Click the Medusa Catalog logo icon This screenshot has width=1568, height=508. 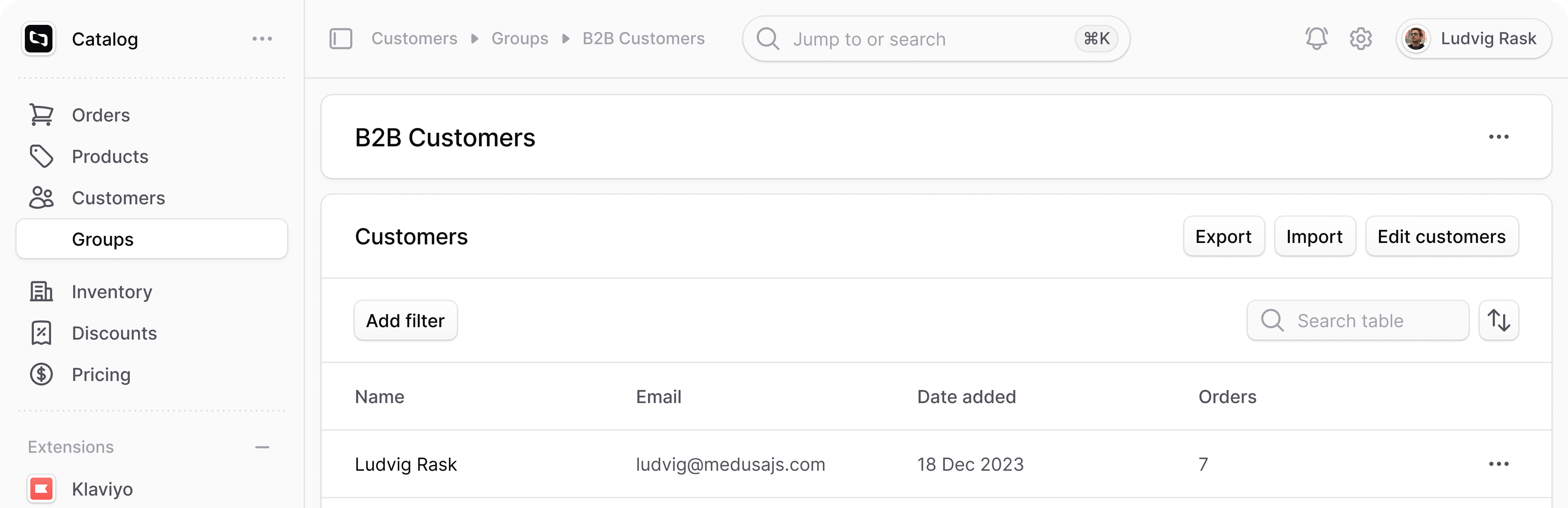(x=39, y=39)
